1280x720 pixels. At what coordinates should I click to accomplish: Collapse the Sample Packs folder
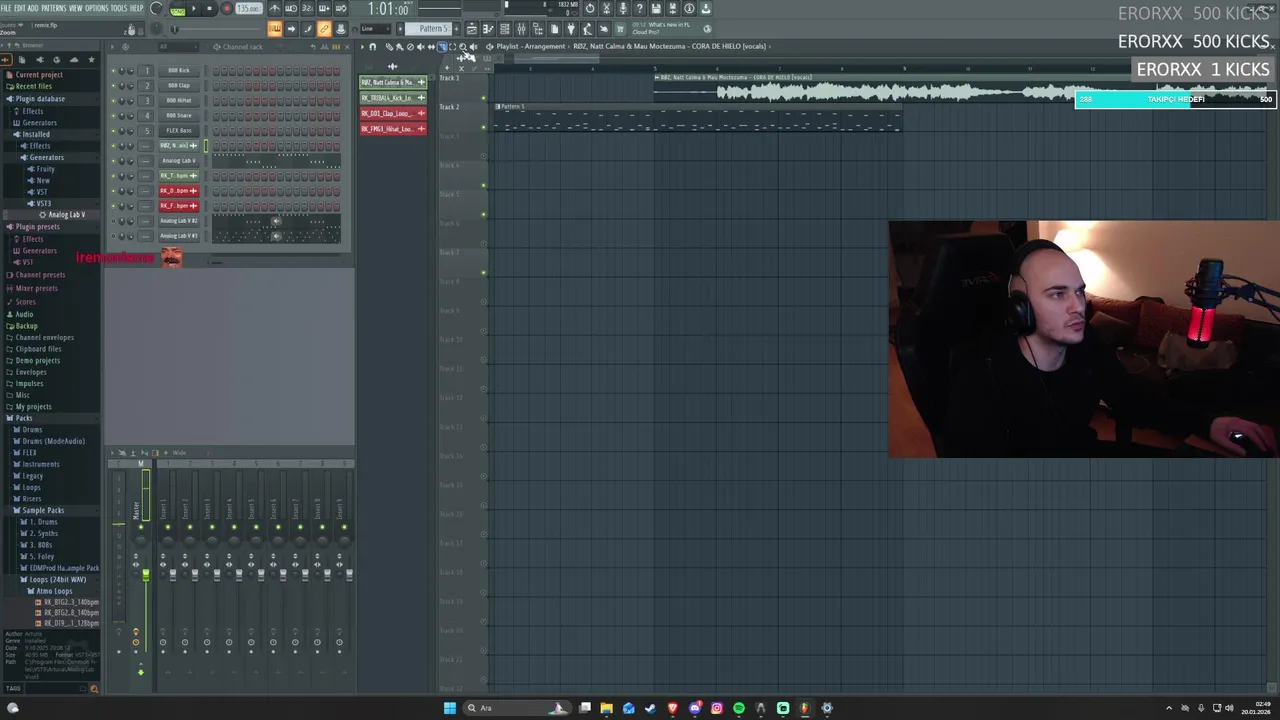click(43, 510)
